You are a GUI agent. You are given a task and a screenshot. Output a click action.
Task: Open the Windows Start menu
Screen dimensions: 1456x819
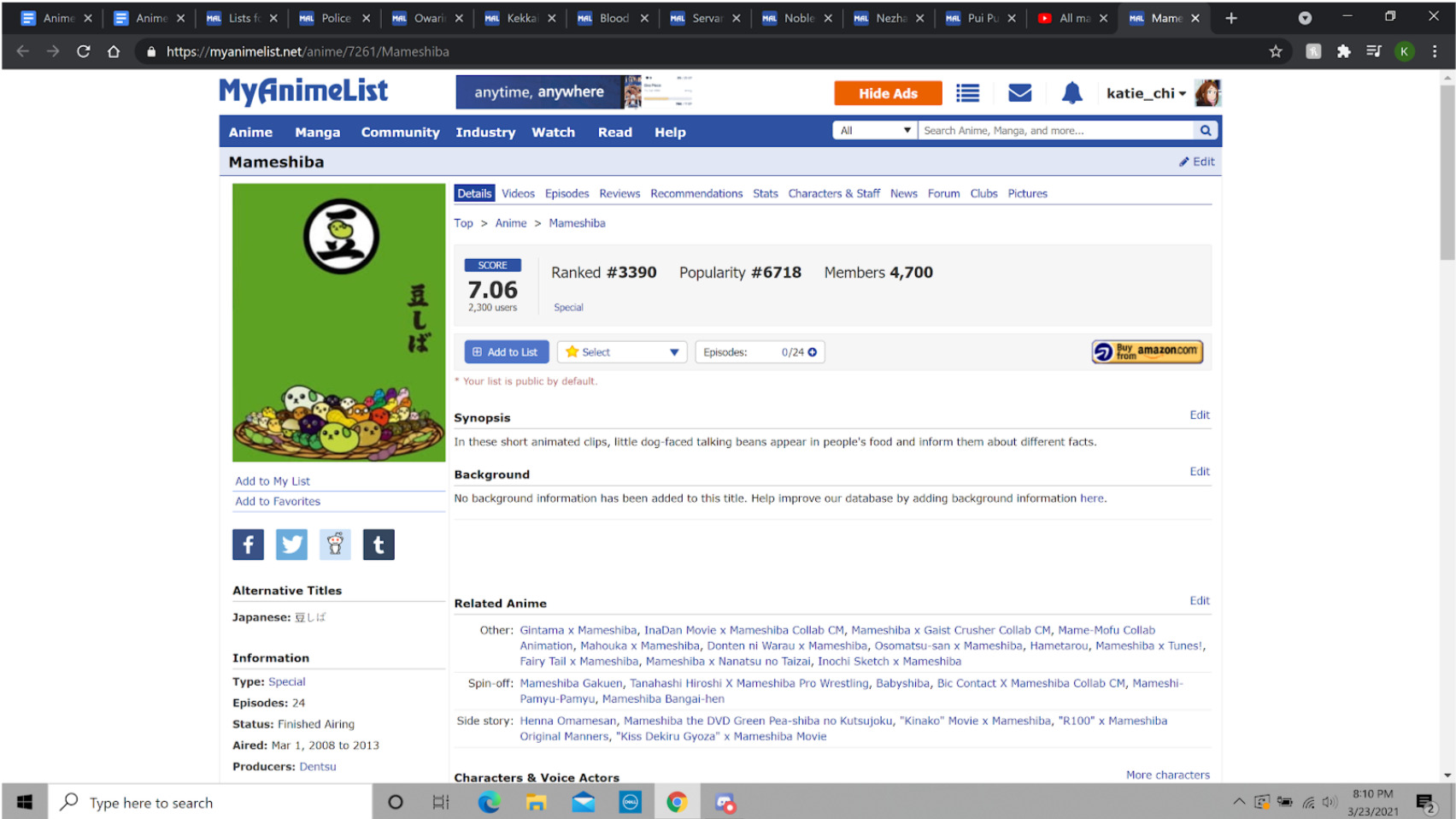(25, 802)
